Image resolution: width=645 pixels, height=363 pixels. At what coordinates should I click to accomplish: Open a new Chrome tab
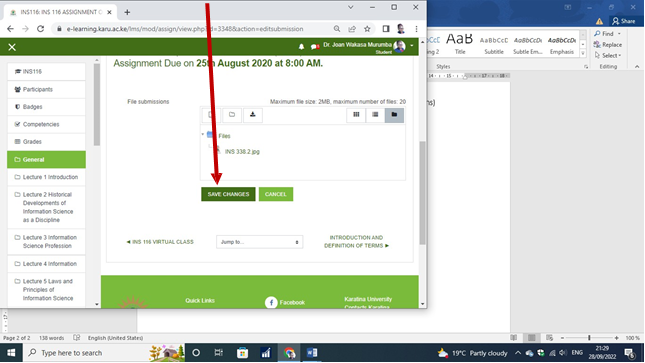(127, 12)
